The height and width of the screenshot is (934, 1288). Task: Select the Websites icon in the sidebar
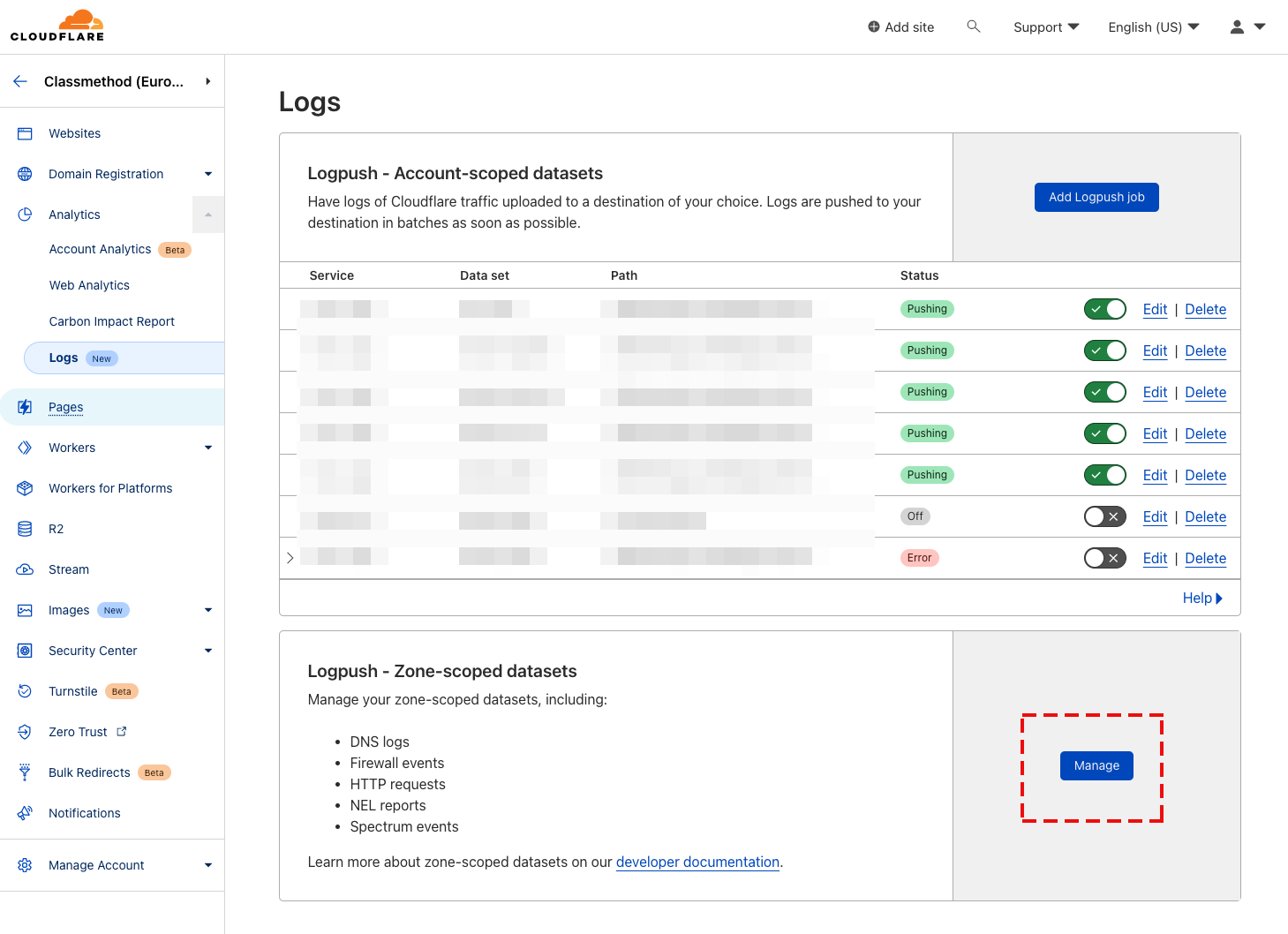(x=25, y=132)
